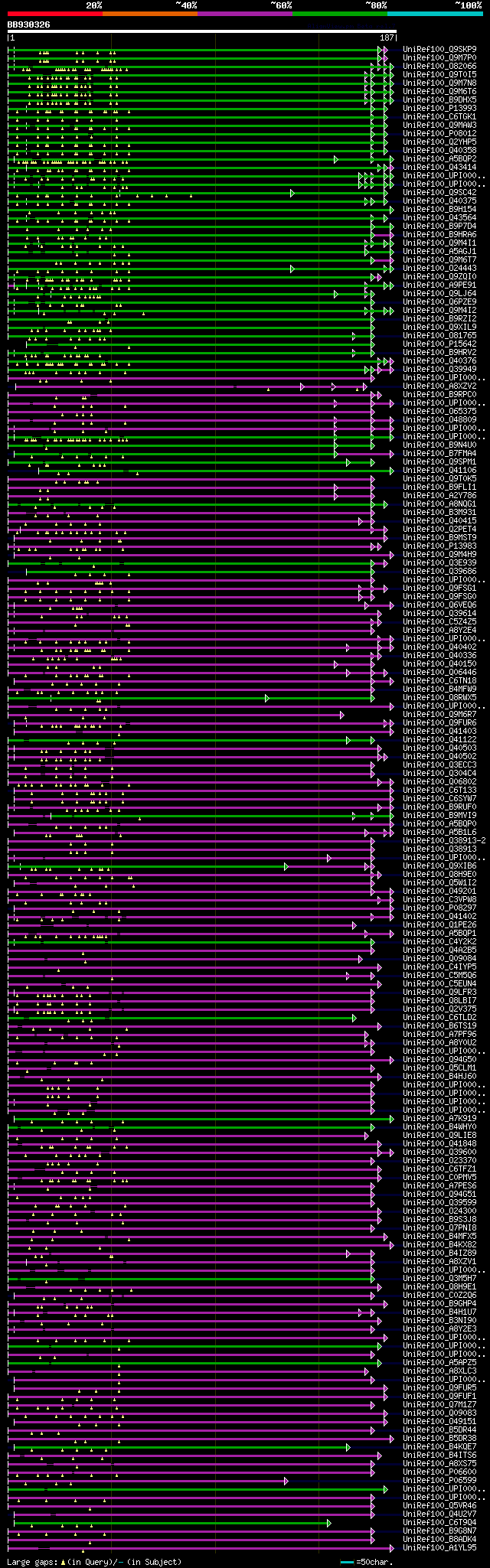Select the UniRef100_A8XZV2 entry
Image resolution: width=490 pixels, height=1568 pixels.
pyautogui.click(x=439, y=386)
